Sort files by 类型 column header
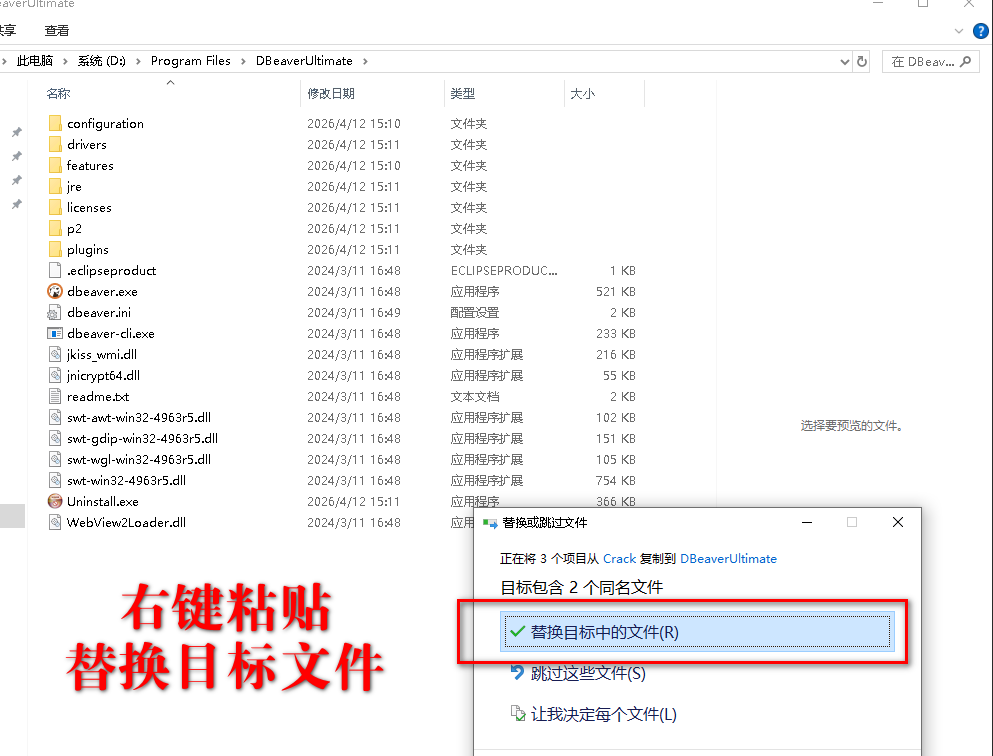 pos(462,93)
